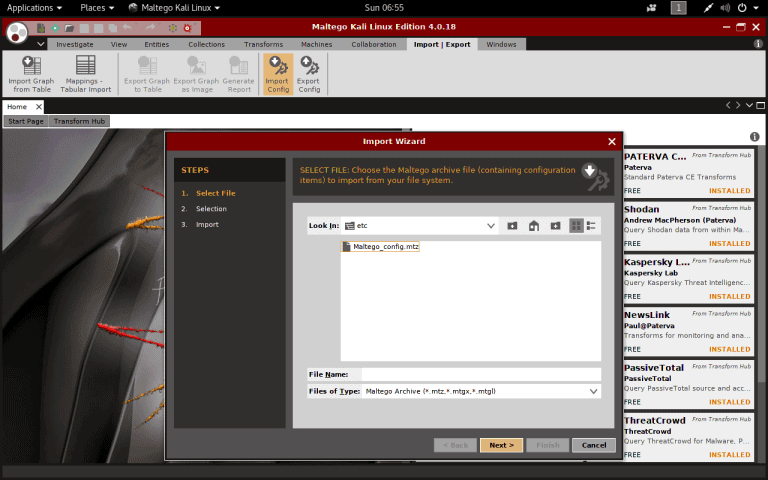The image size is (768, 480).
Task: Switch file chooser to details list view
Action: tap(591, 226)
